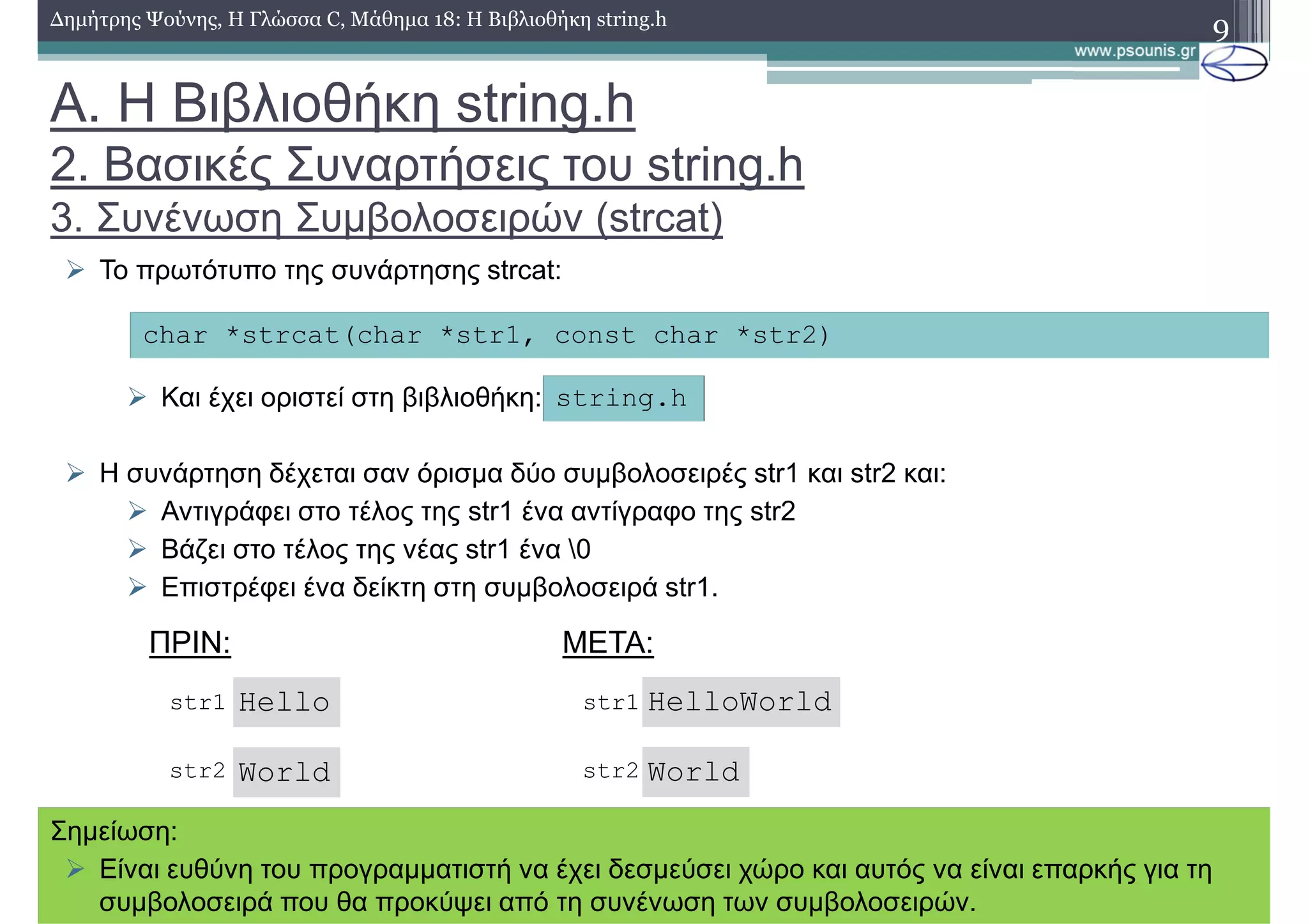Click text 'Και έχει οριστεί στη βιβλιοθήκη:'
Image resolution: width=1308 pixels, height=924 pixels.
(351, 398)
